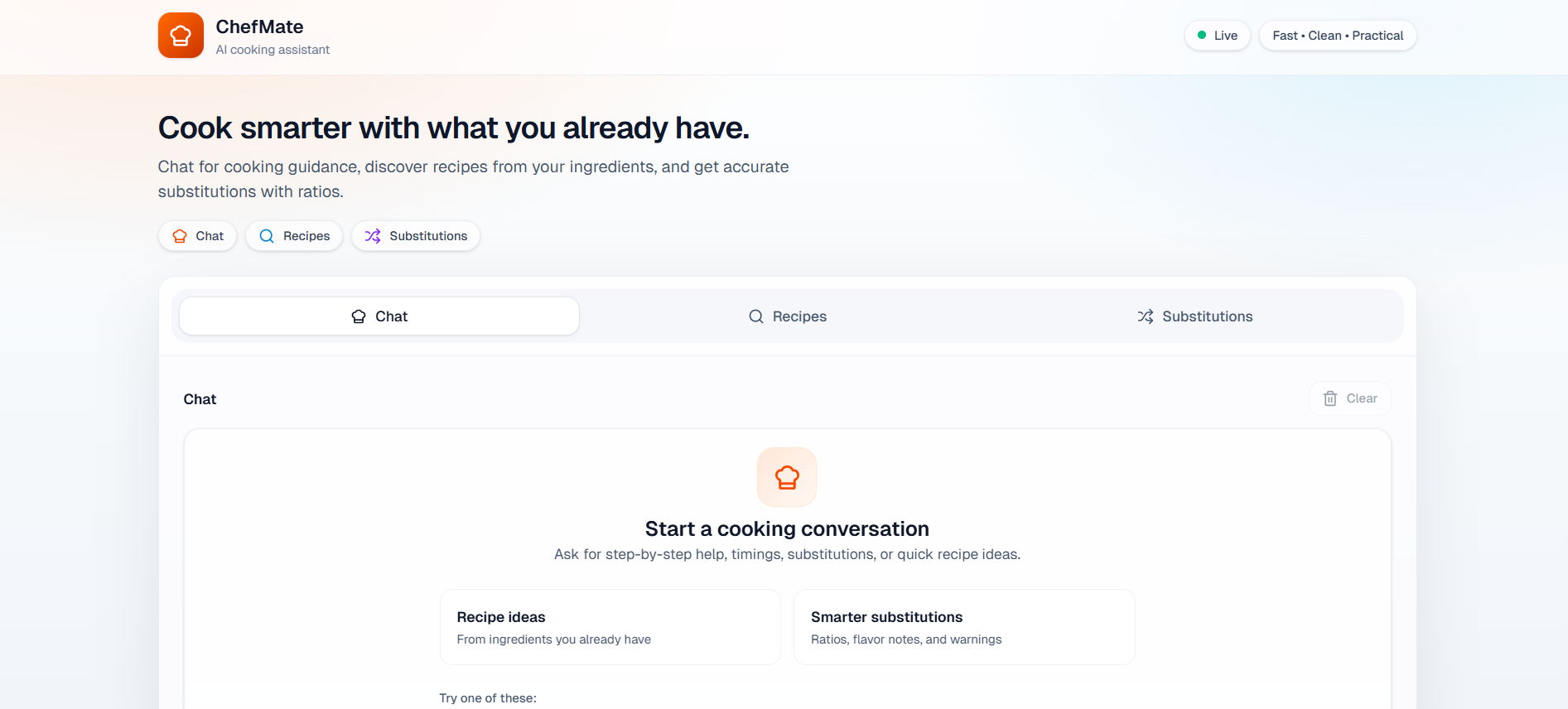1568x709 pixels.
Task: Click the chef hat icon in the Chat pill
Action: [180, 236]
